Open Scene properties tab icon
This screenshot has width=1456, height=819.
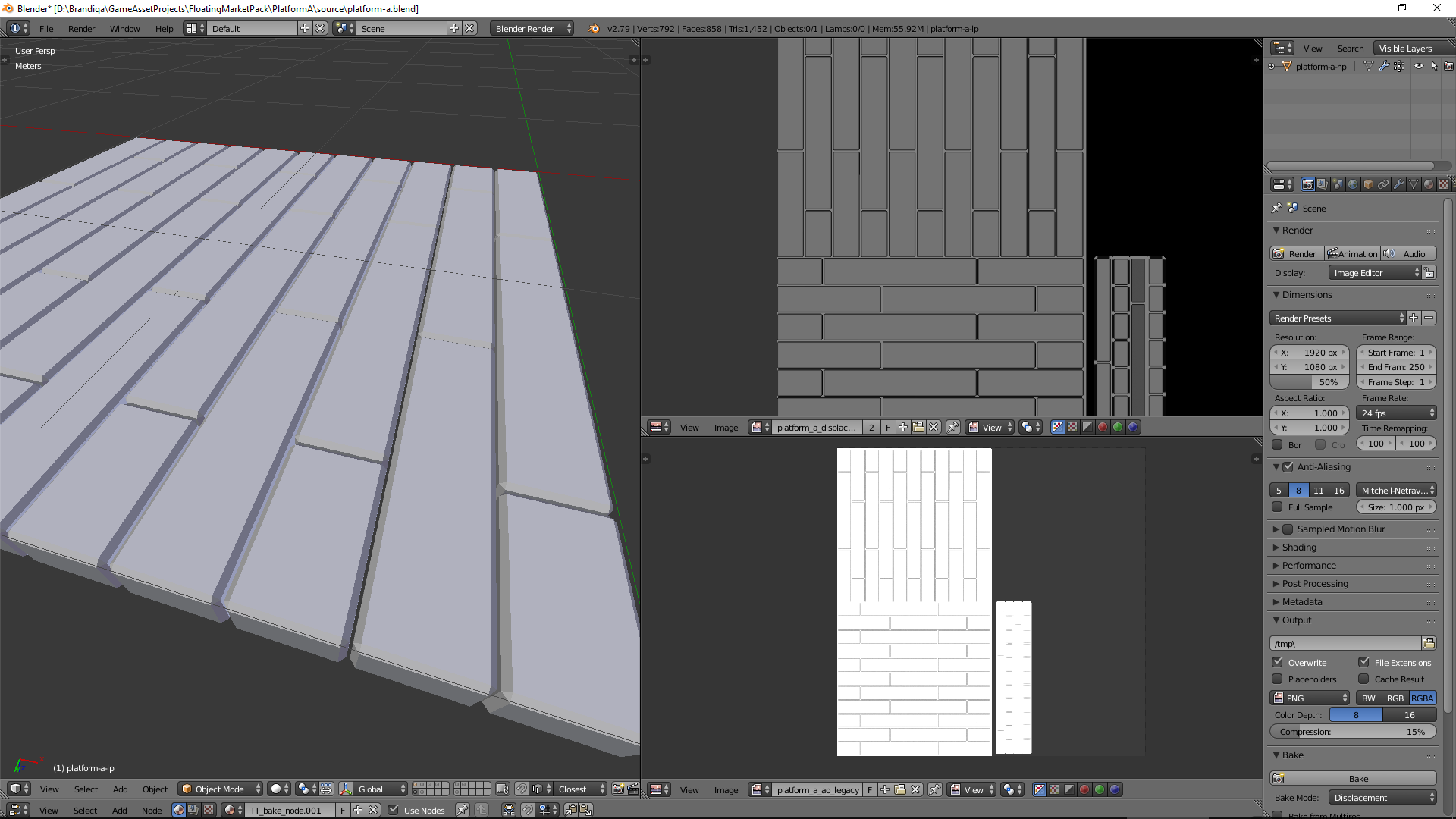[x=1338, y=184]
